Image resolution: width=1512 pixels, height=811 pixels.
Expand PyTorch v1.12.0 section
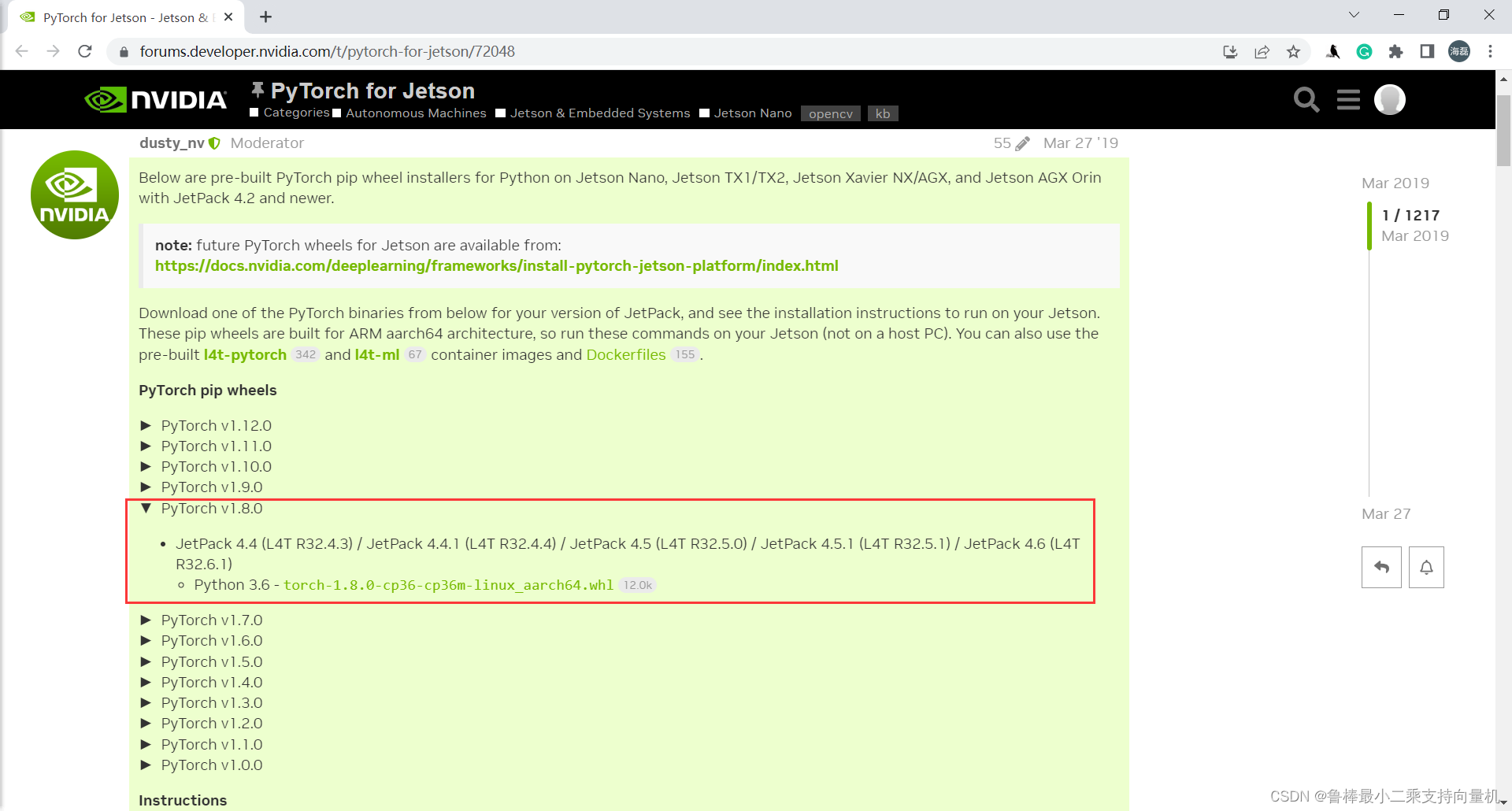tap(206, 426)
